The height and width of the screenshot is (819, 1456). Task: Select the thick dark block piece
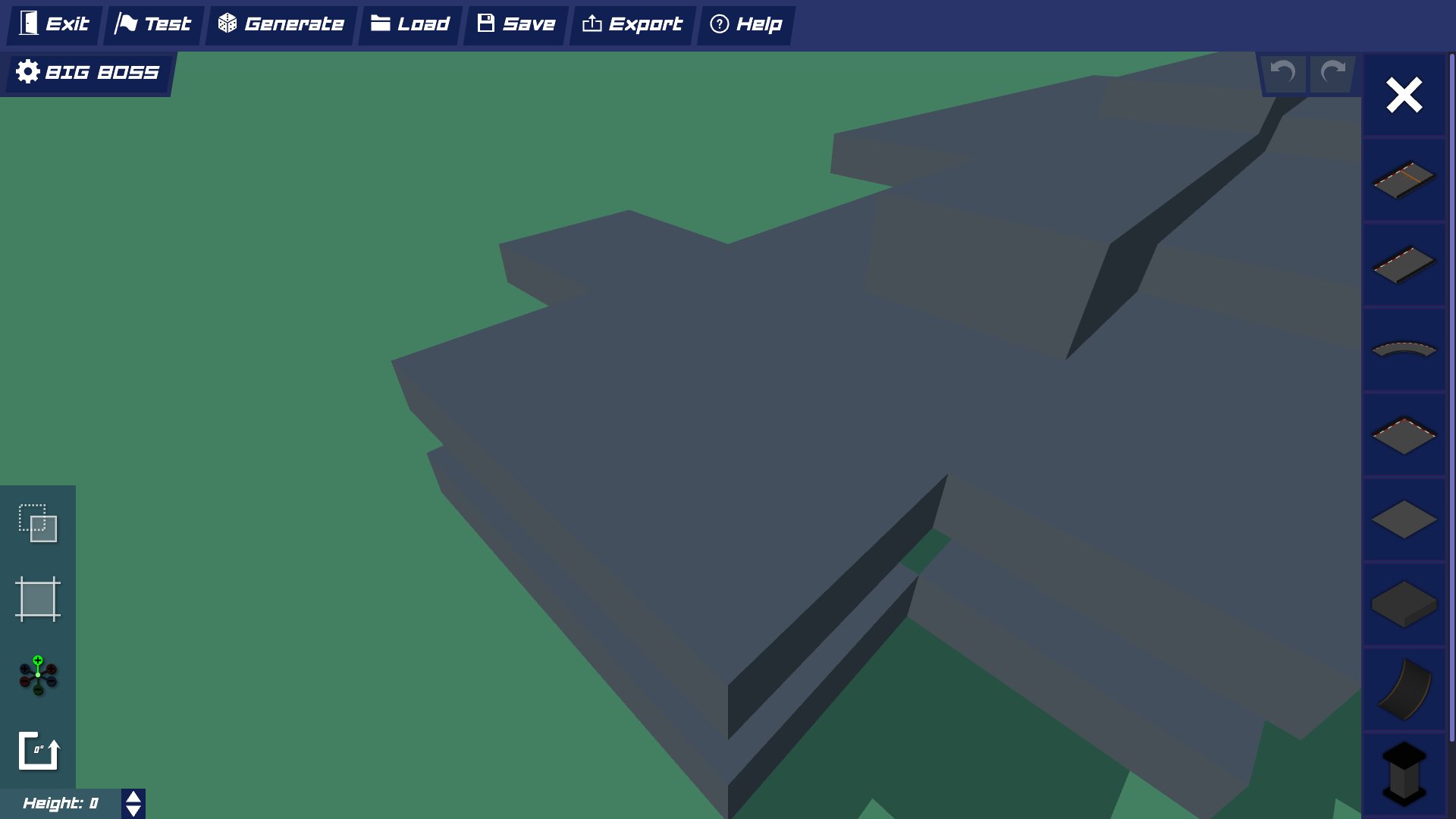coord(1404,604)
